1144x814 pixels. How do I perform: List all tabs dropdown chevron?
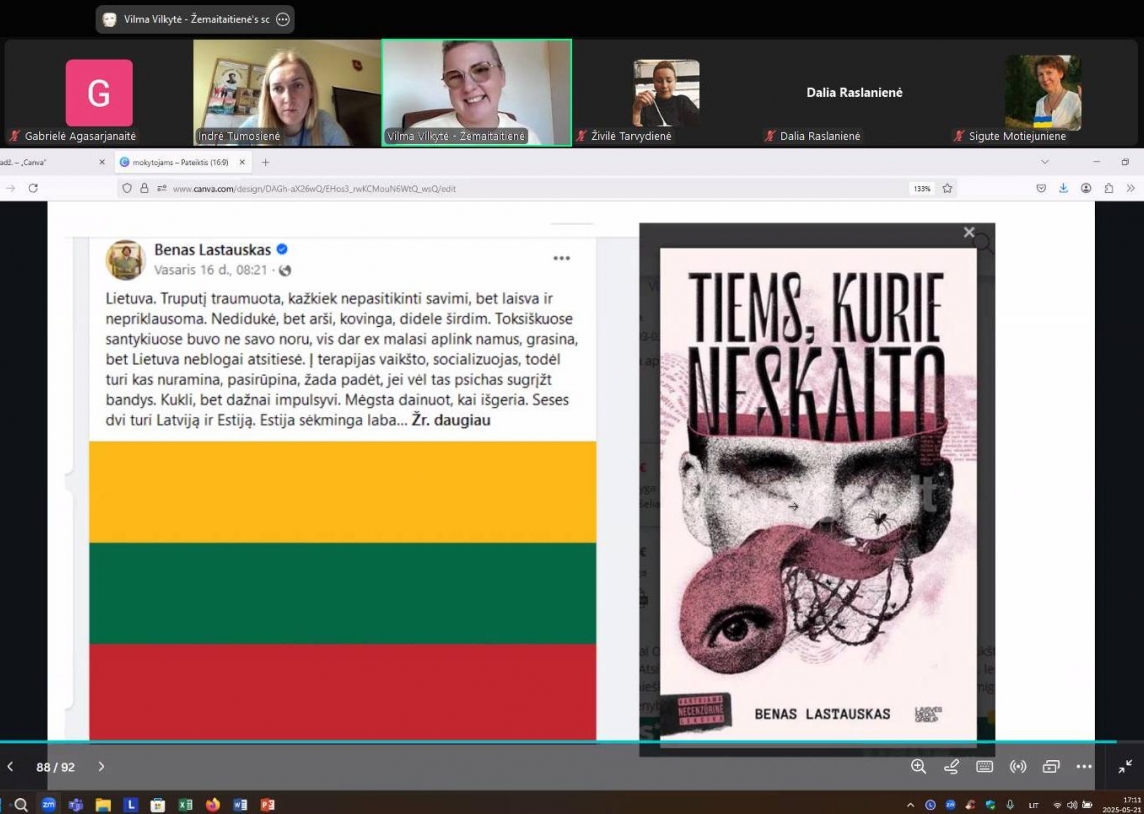click(1045, 162)
